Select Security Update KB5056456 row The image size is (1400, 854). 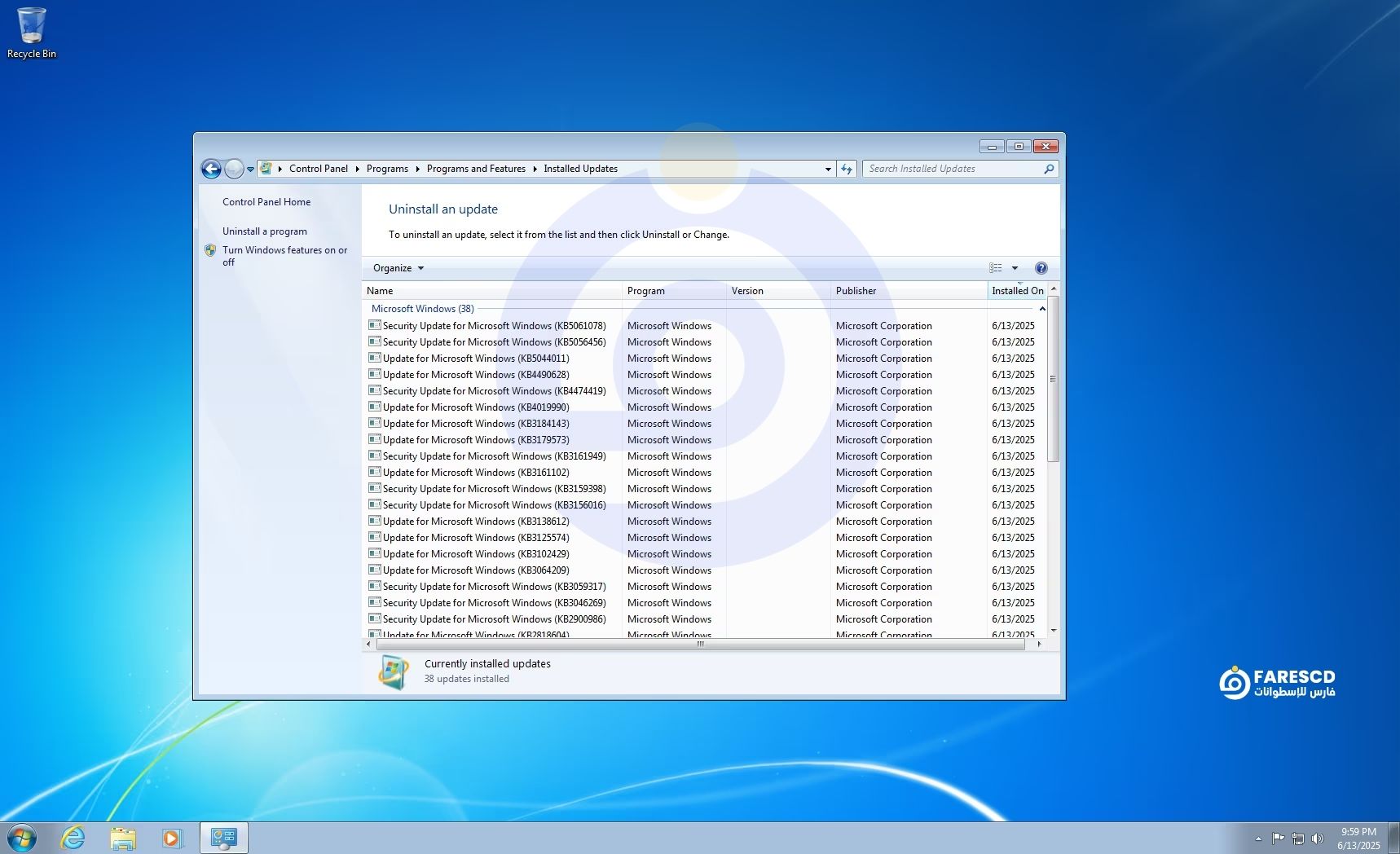pyautogui.click(x=704, y=342)
